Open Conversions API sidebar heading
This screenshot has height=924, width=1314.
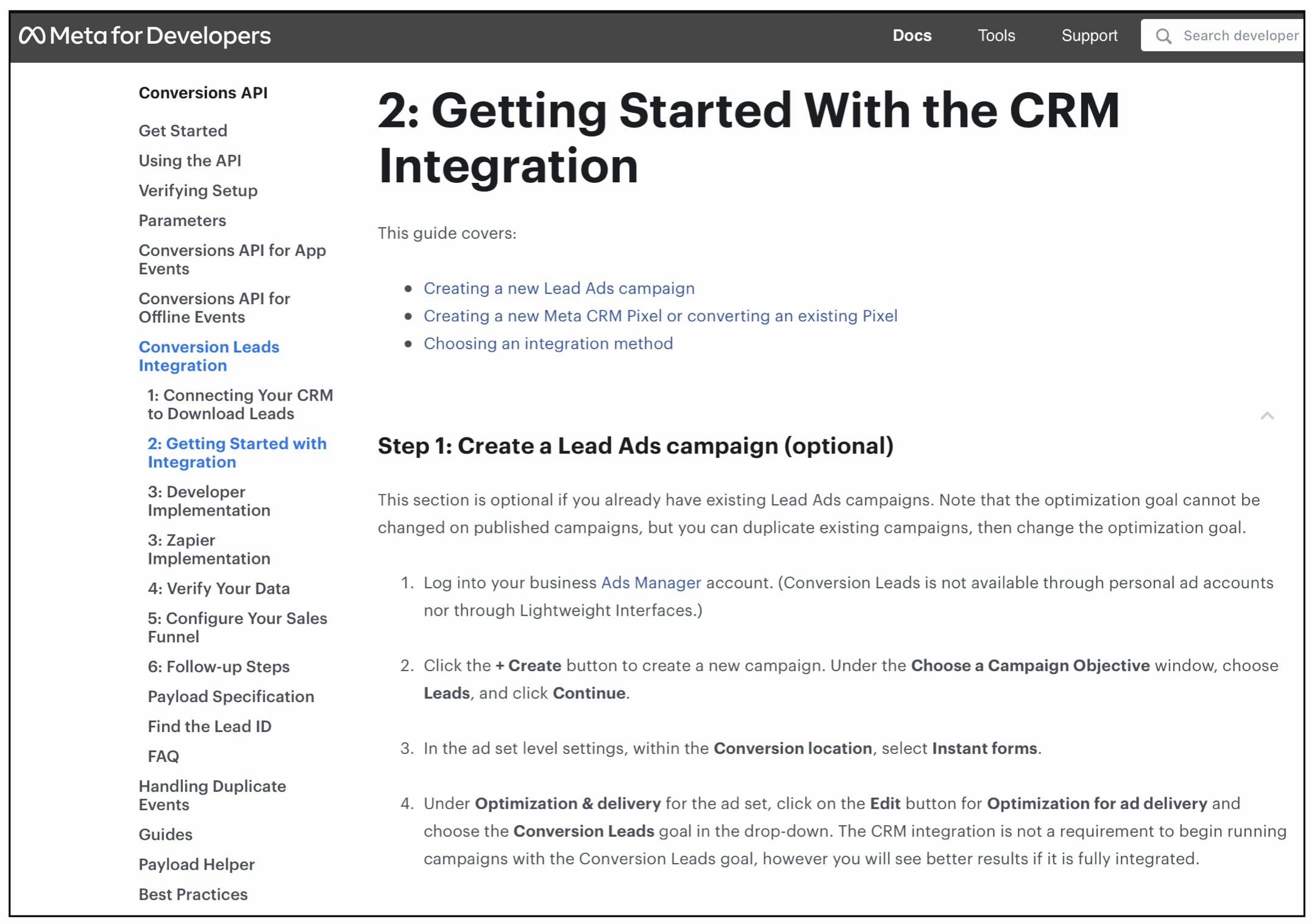(x=203, y=93)
